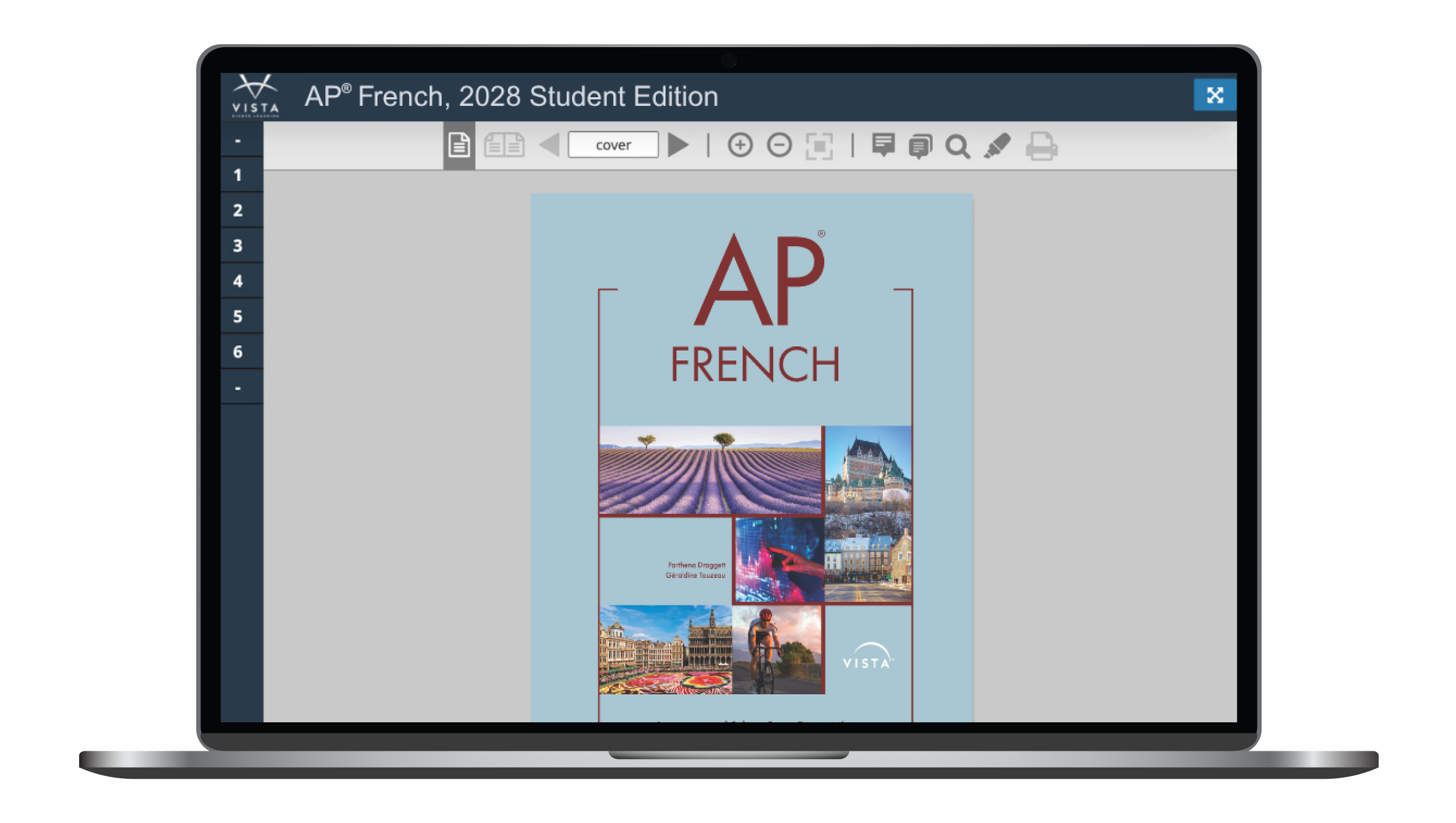Switch to two-page spread view
The image size is (1456, 823).
tap(504, 146)
